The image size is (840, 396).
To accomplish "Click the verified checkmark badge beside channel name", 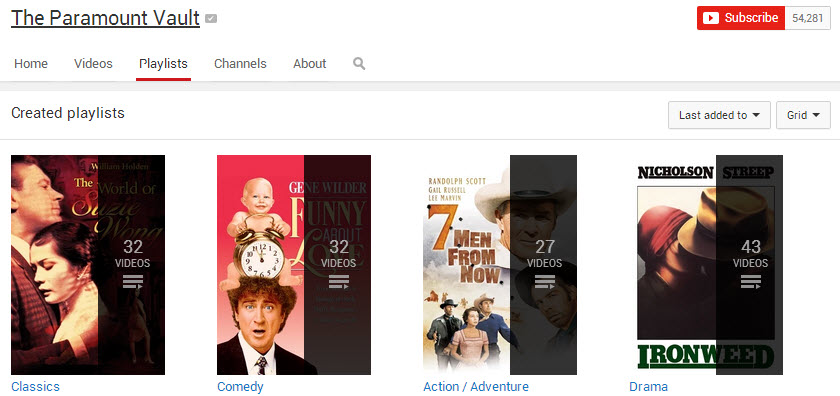I will [211, 19].
